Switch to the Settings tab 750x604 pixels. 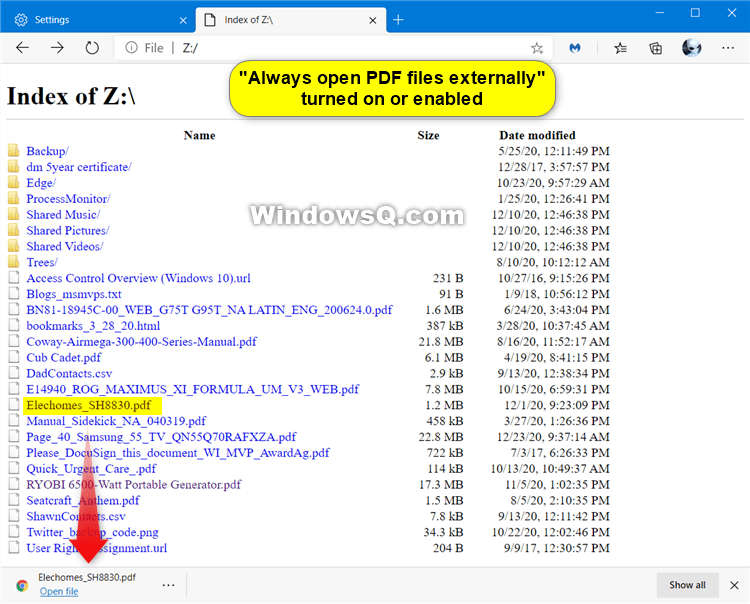(98, 20)
